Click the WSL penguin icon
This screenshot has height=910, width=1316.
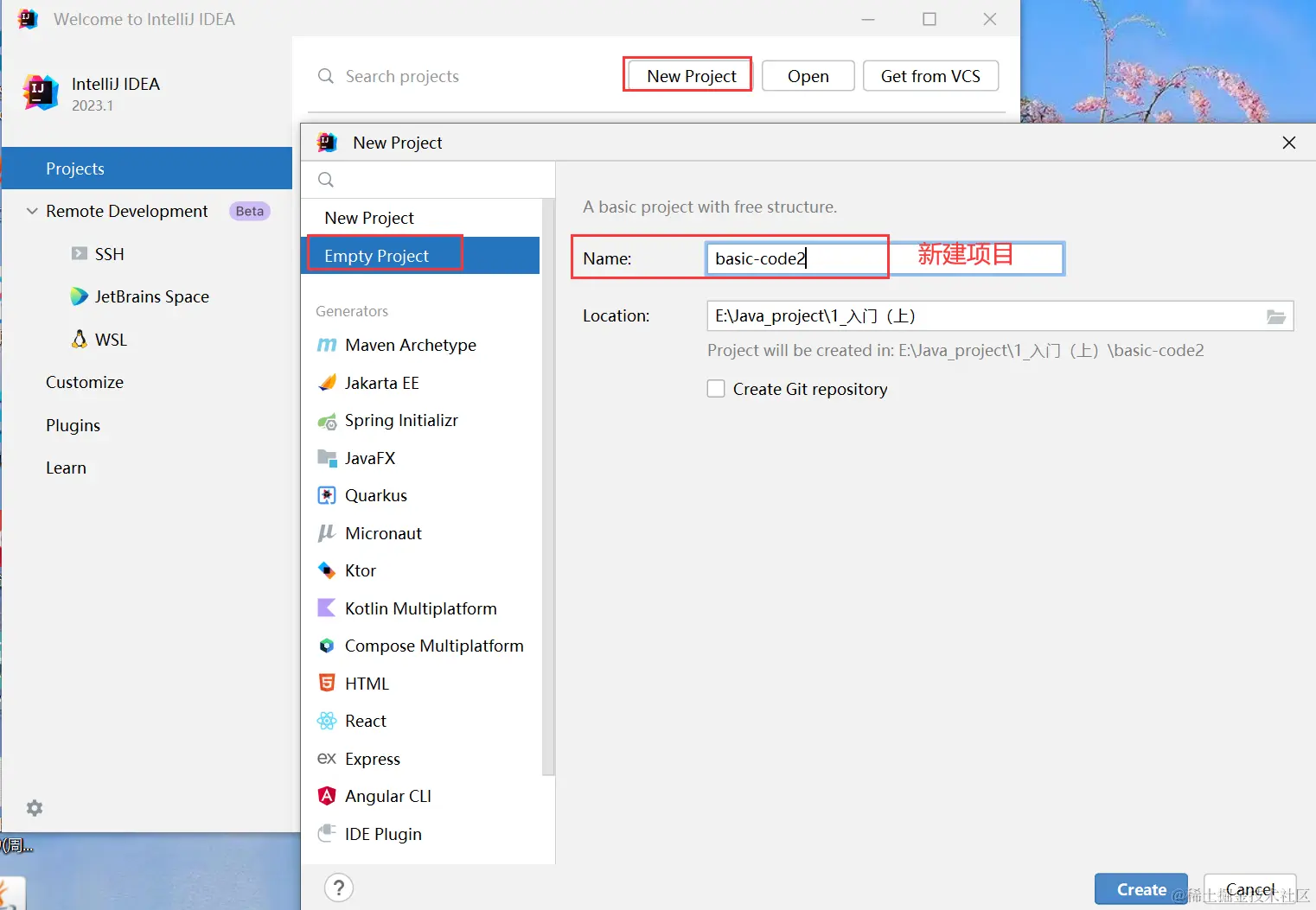coord(80,339)
